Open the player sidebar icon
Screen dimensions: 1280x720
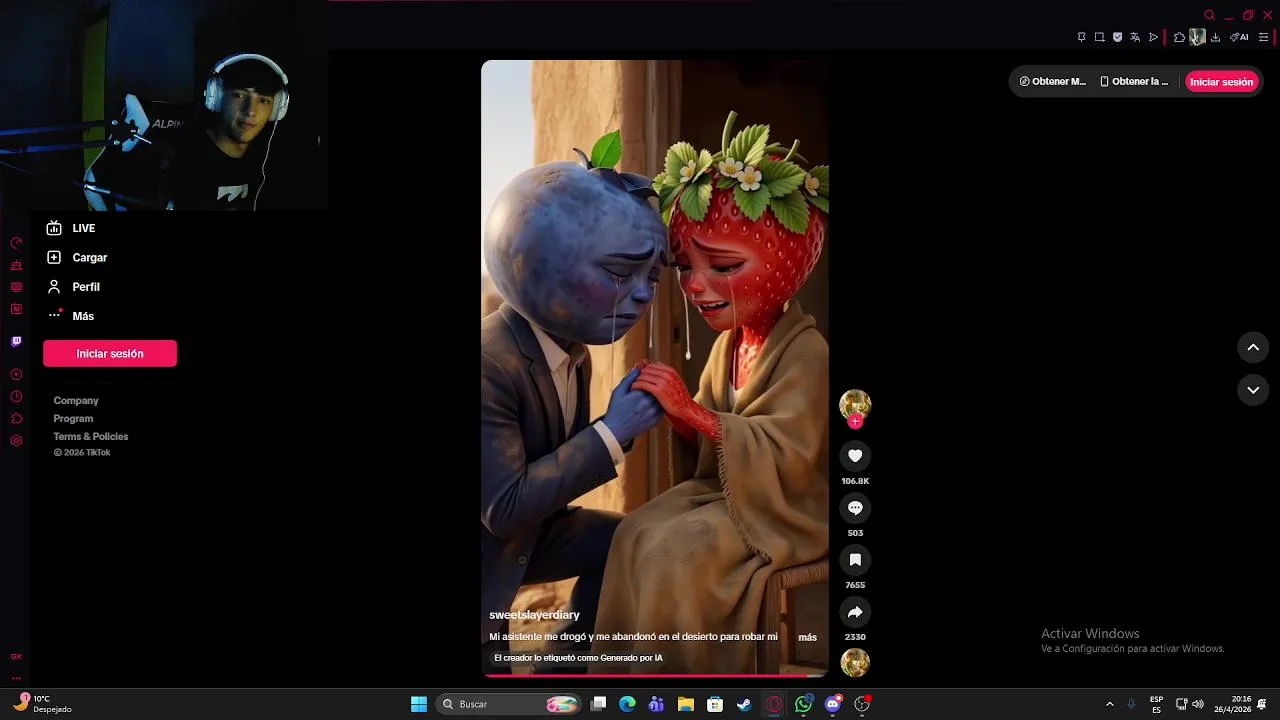coord(16,374)
